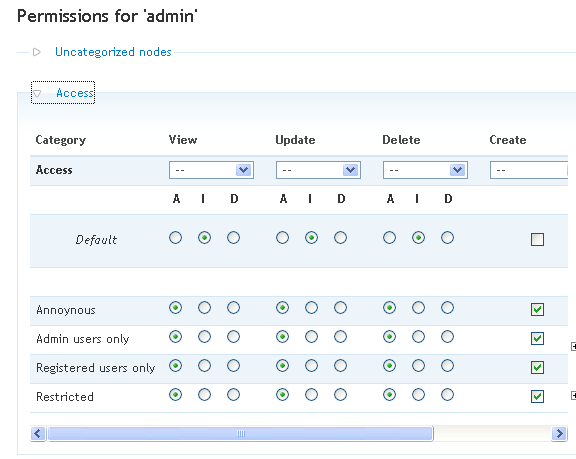
Task: Click the Update column header
Action: [x=295, y=140]
